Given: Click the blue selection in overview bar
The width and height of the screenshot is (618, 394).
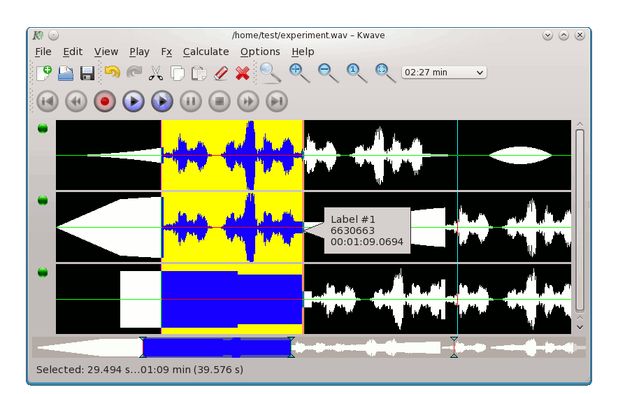Looking at the screenshot, I should pos(217,348).
